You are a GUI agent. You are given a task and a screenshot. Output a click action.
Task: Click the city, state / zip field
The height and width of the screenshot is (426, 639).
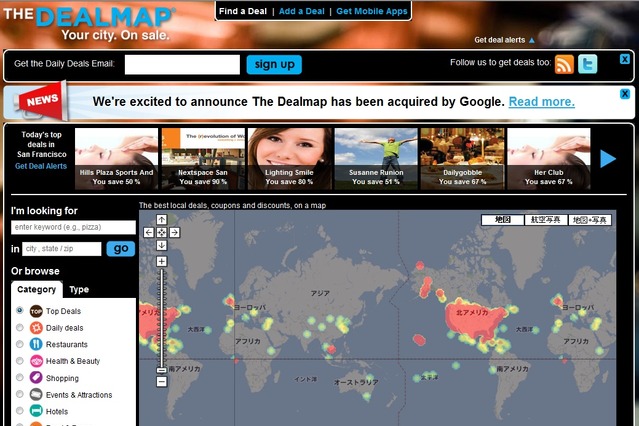pos(62,249)
